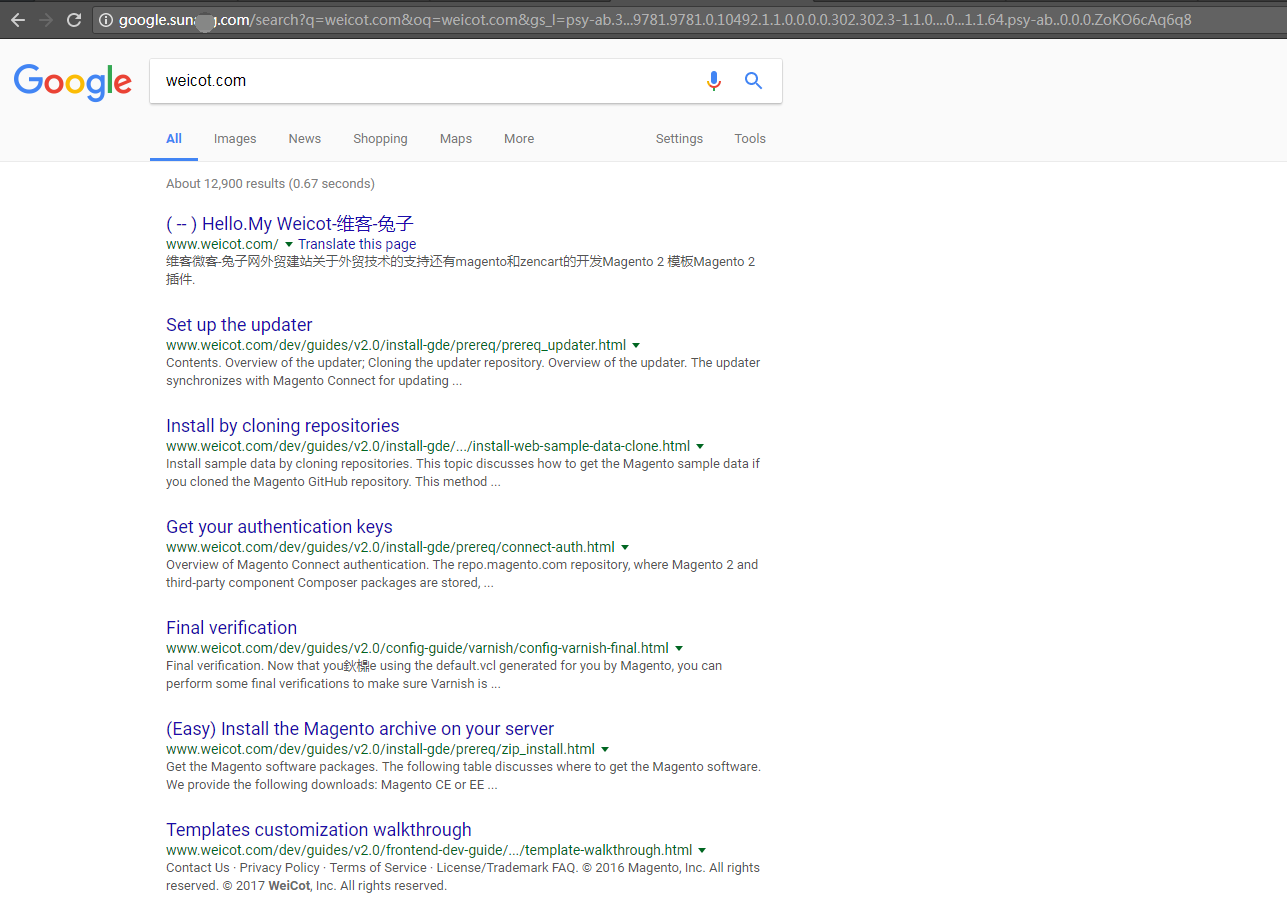Select the All results tab
The image size is (1287, 904).
[174, 139]
